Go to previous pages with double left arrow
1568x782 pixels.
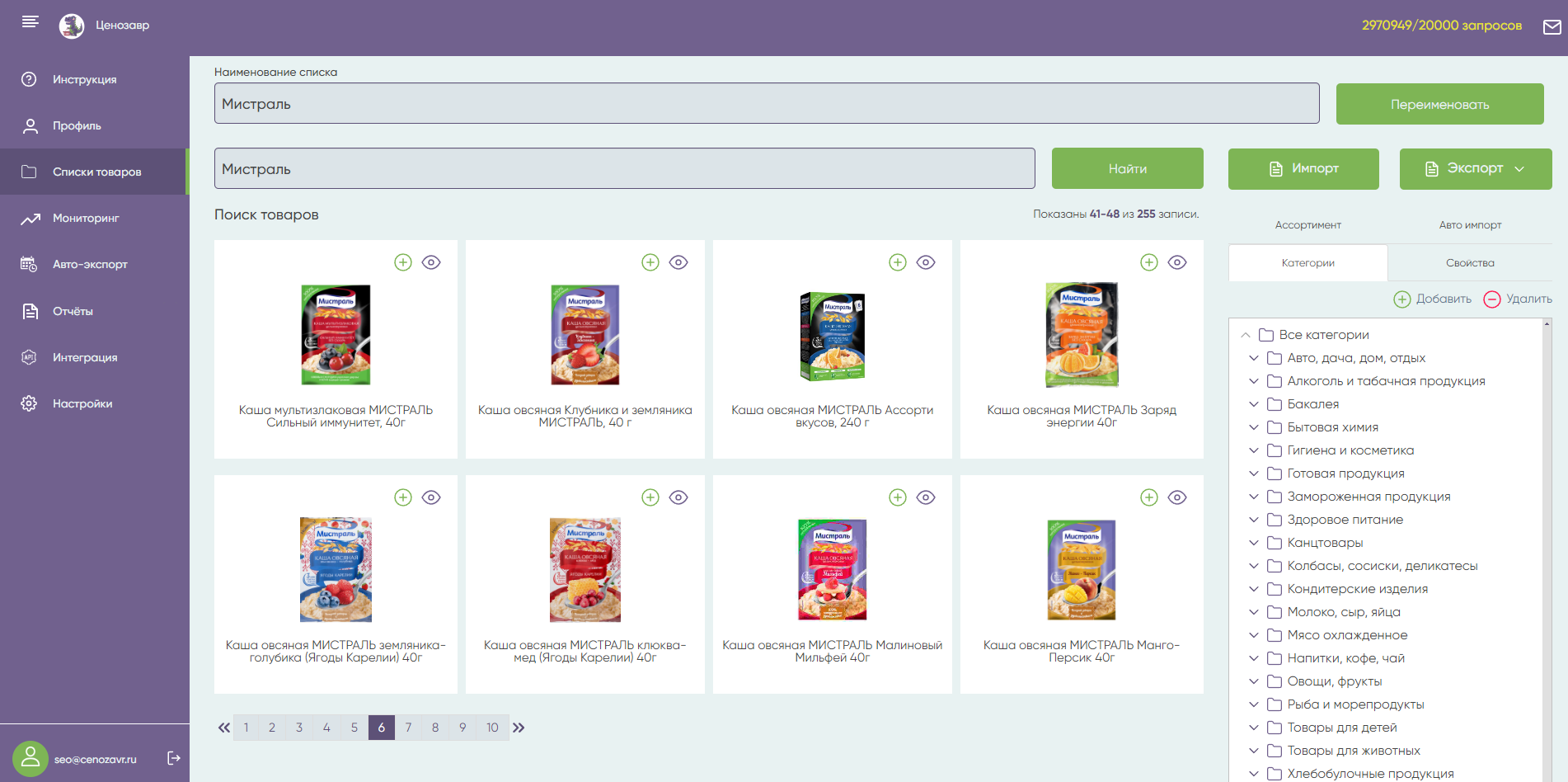[x=223, y=728]
